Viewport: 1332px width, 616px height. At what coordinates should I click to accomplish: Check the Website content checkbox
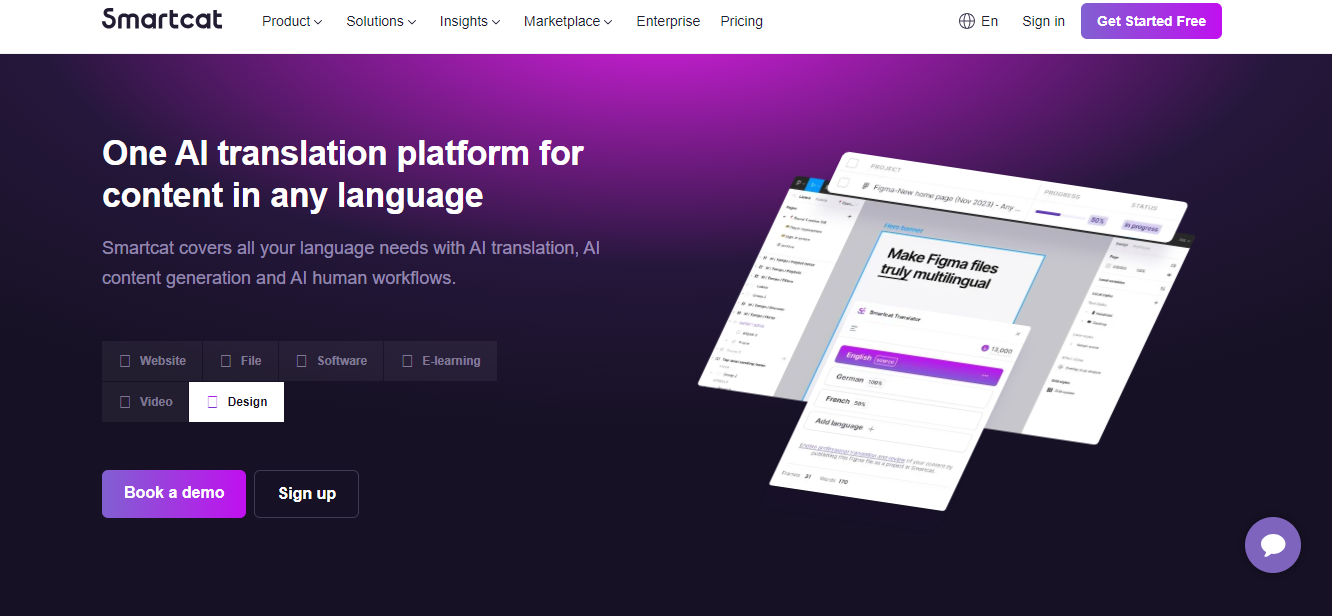(123, 360)
